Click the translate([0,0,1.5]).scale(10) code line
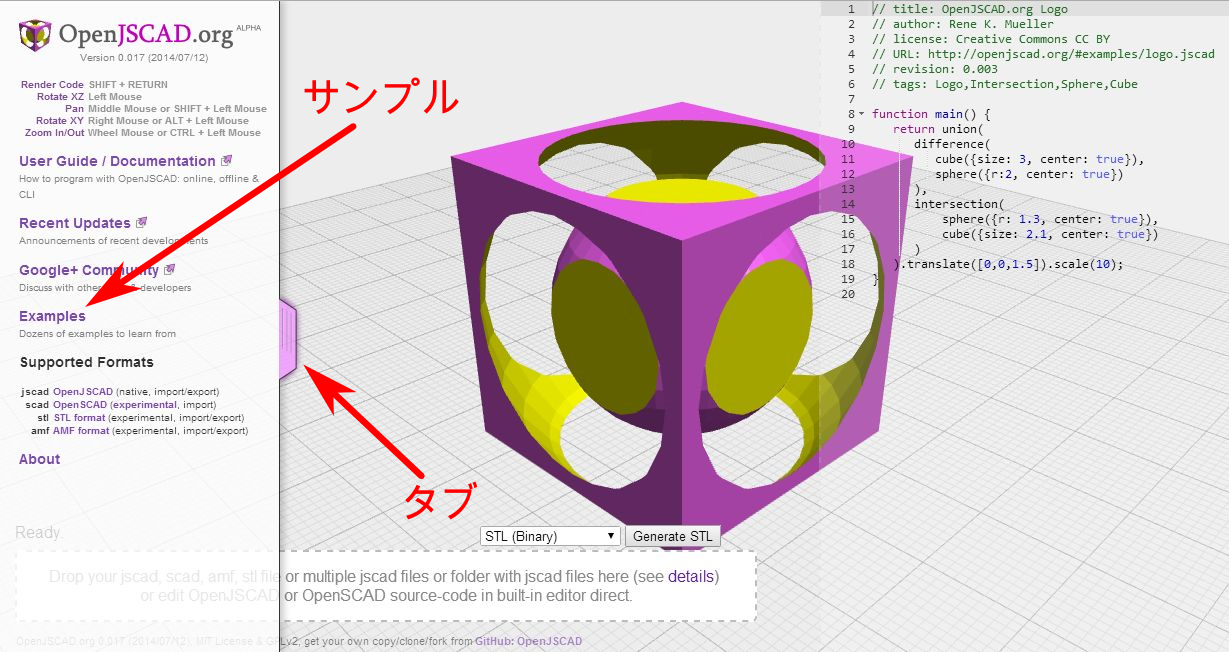Screen dimensions: 1229x652 click(1008, 264)
